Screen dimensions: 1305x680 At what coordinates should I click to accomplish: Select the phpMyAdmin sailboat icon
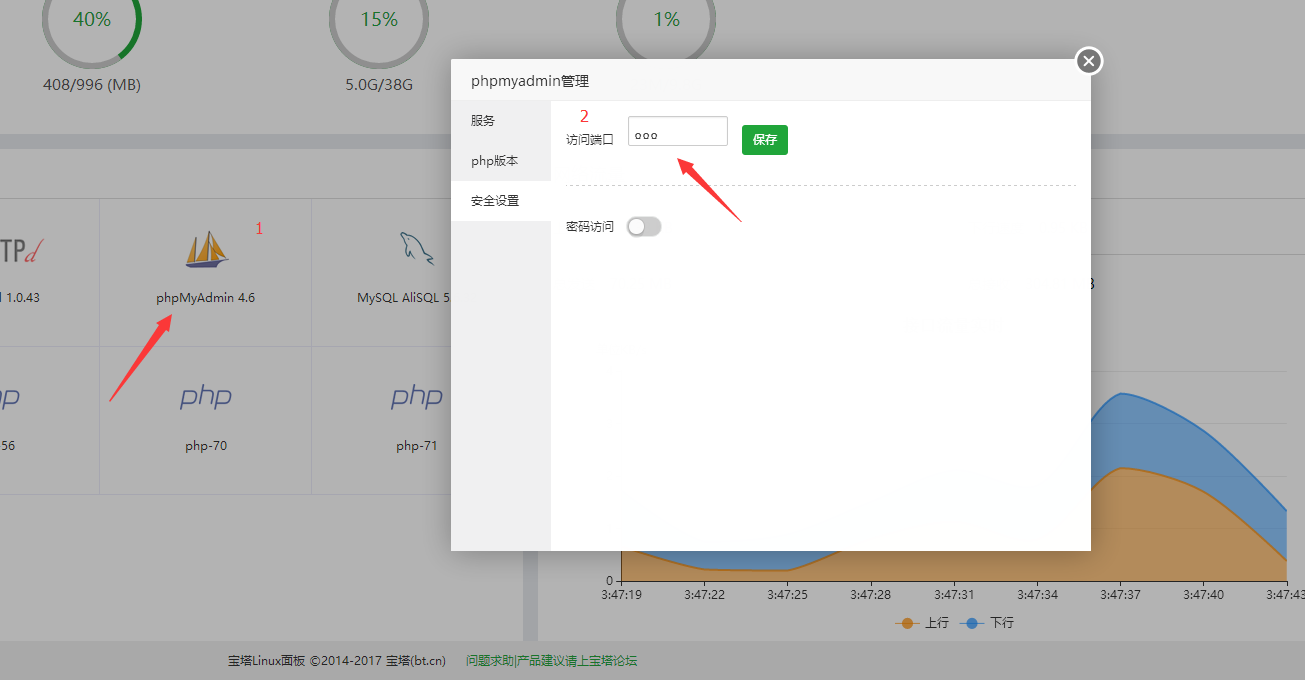click(x=204, y=250)
